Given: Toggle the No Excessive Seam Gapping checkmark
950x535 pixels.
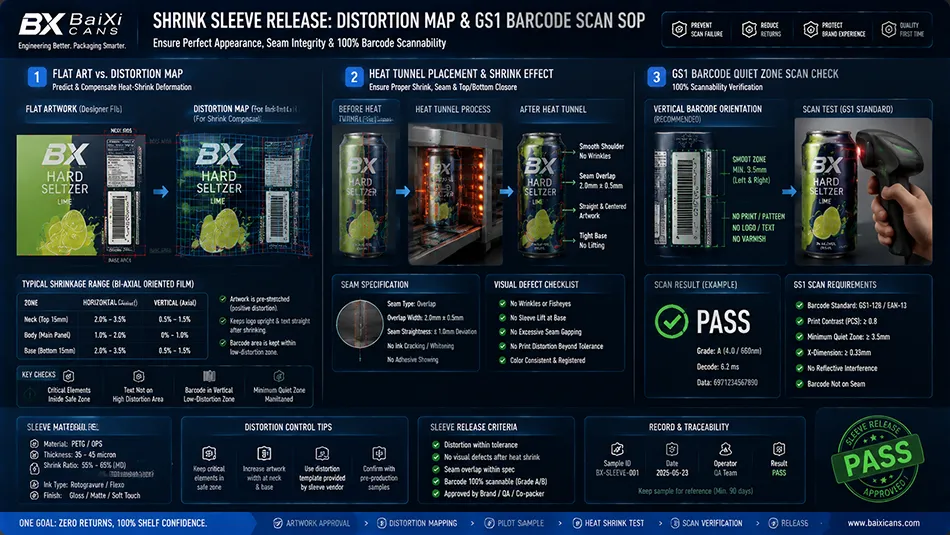Looking at the screenshot, I should coord(502,332).
